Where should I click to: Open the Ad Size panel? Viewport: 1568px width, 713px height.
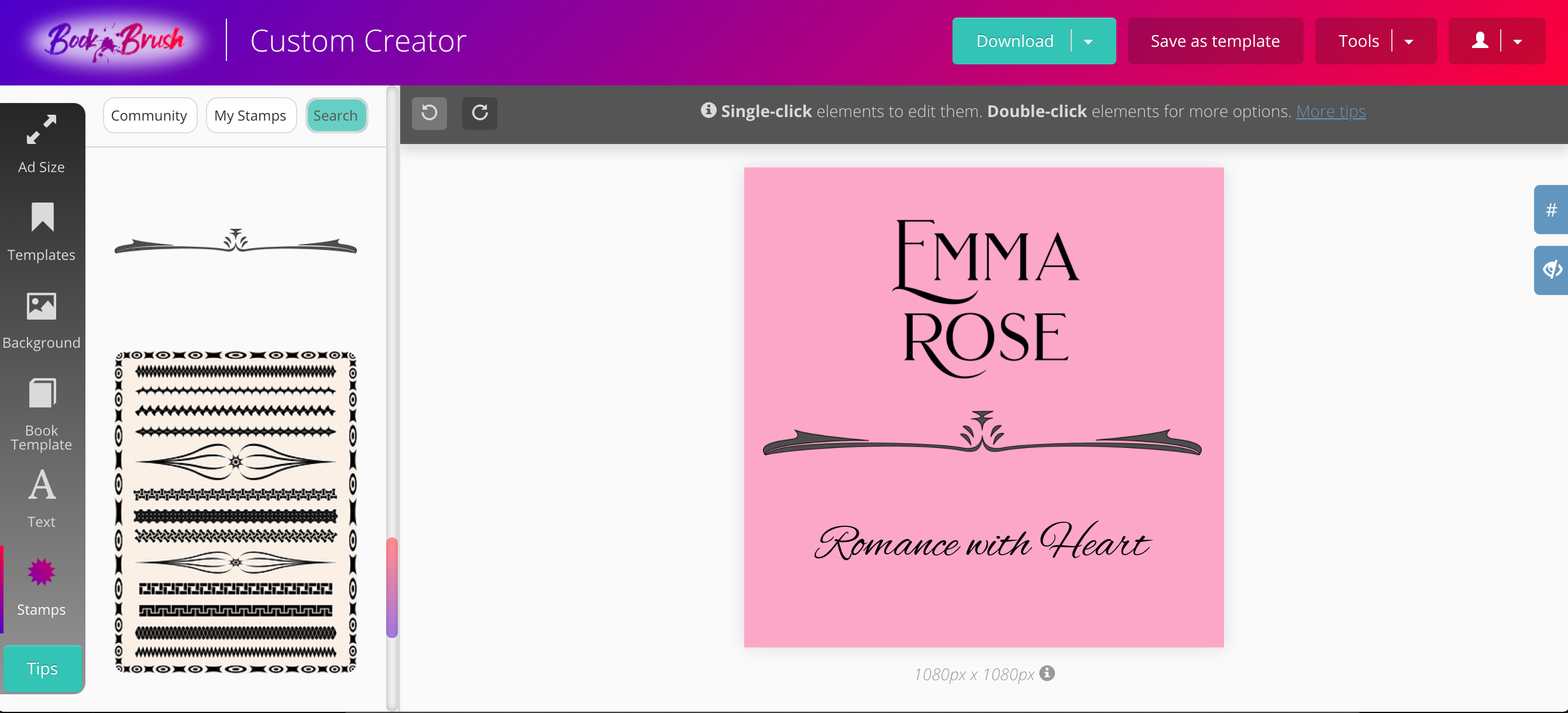click(42, 143)
